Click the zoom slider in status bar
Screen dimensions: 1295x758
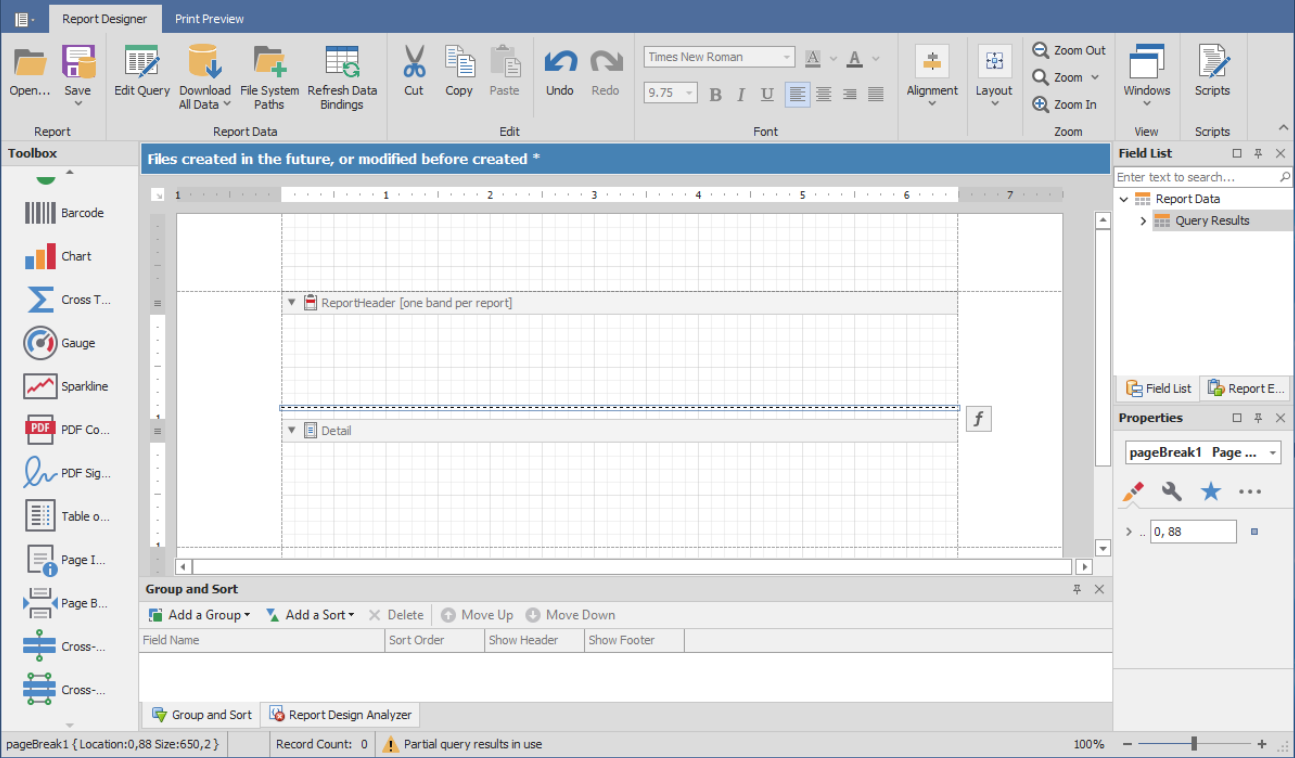tap(1193, 744)
